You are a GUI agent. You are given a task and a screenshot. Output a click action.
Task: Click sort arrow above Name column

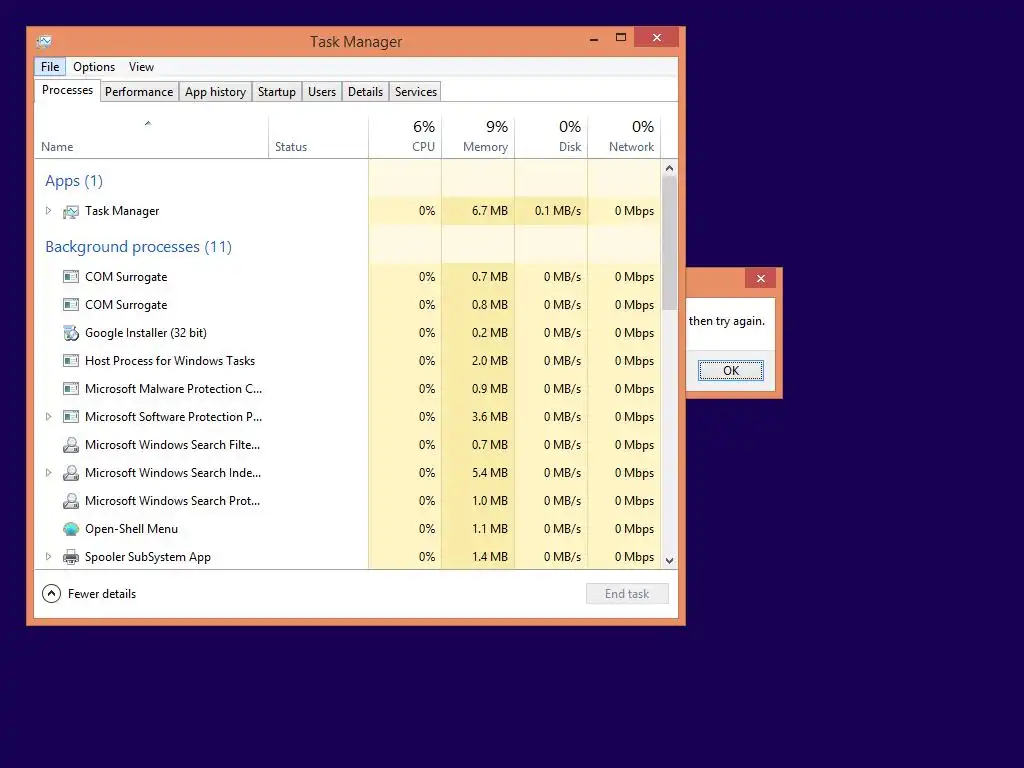pos(148,123)
